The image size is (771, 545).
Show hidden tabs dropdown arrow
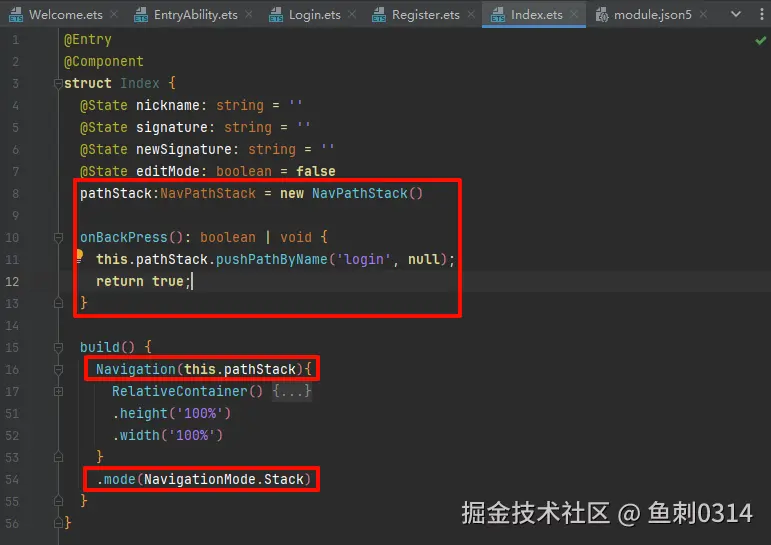tap(736, 14)
